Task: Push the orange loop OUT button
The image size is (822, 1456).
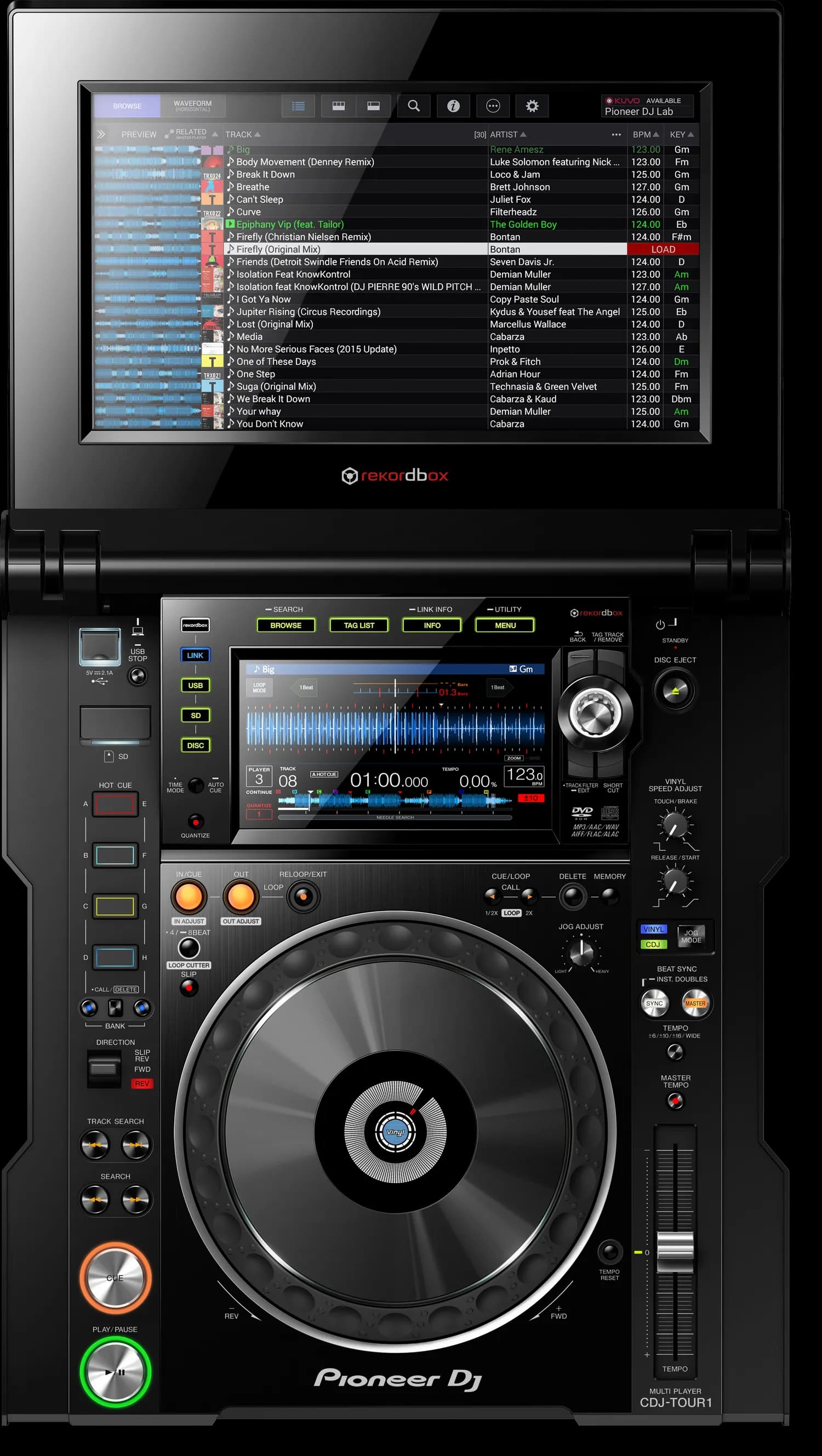Action: pos(241,896)
